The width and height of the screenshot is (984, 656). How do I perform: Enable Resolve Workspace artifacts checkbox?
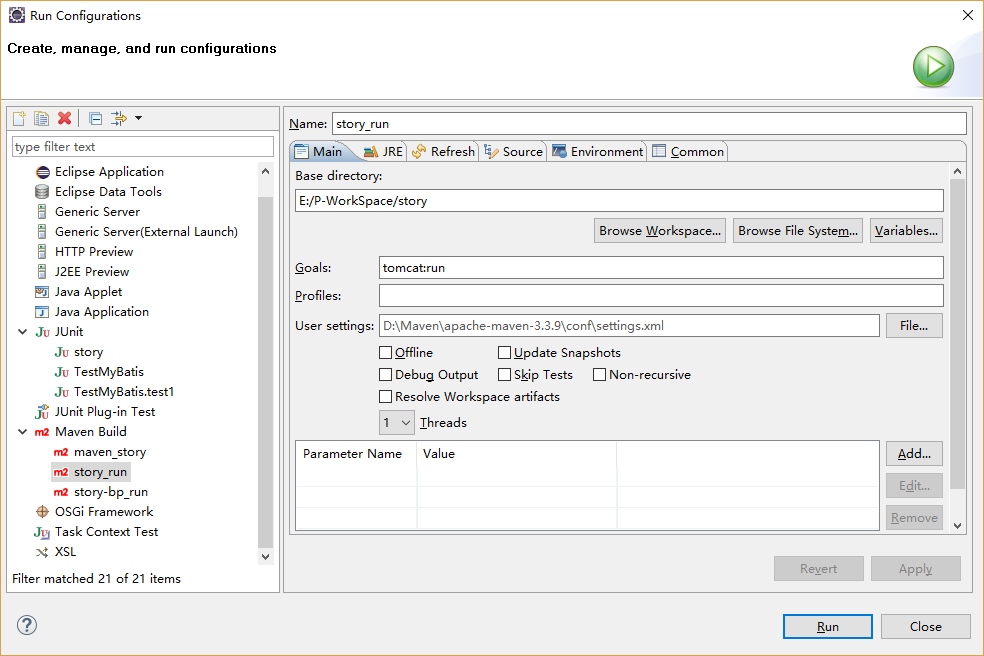[x=385, y=397]
